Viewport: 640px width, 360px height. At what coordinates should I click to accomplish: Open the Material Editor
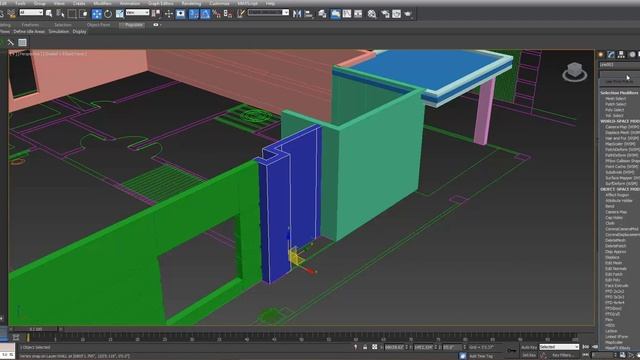click(372, 14)
